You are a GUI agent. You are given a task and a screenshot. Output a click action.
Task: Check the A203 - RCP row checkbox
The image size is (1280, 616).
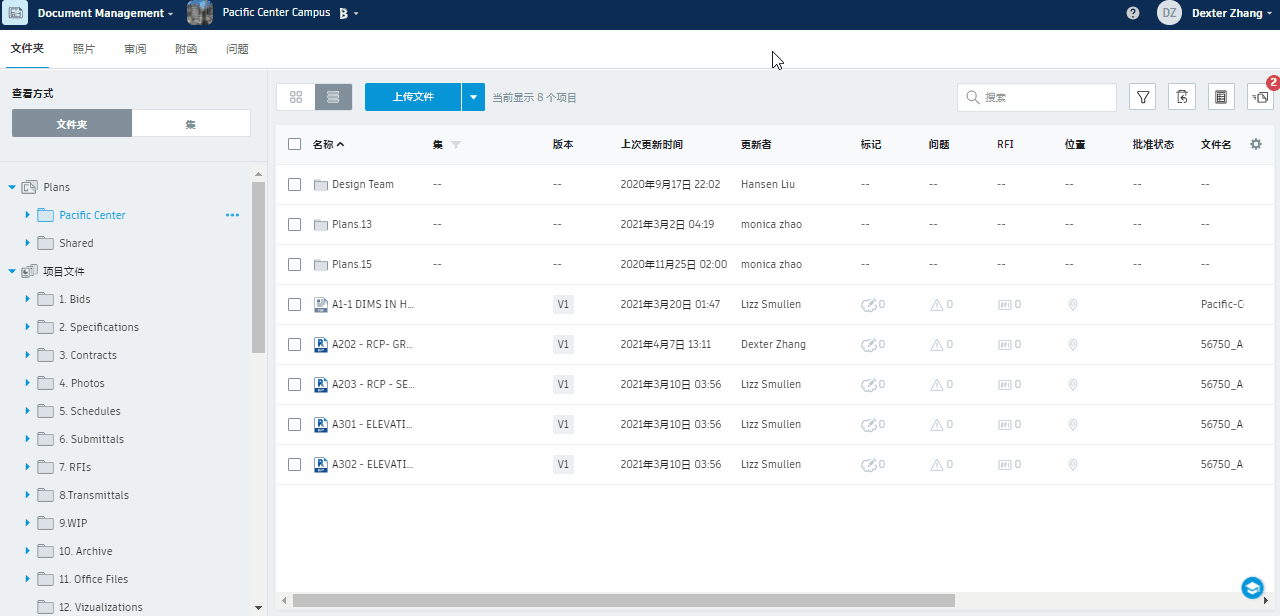(x=294, y=384)
